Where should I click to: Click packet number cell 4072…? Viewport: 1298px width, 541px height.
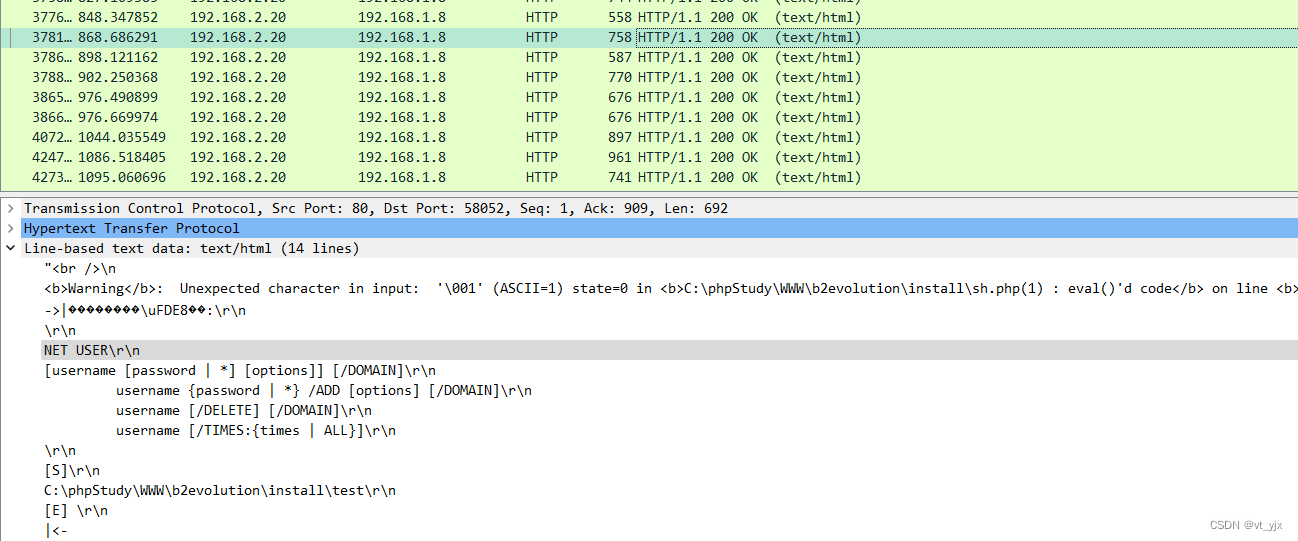[x=50, y=137]
